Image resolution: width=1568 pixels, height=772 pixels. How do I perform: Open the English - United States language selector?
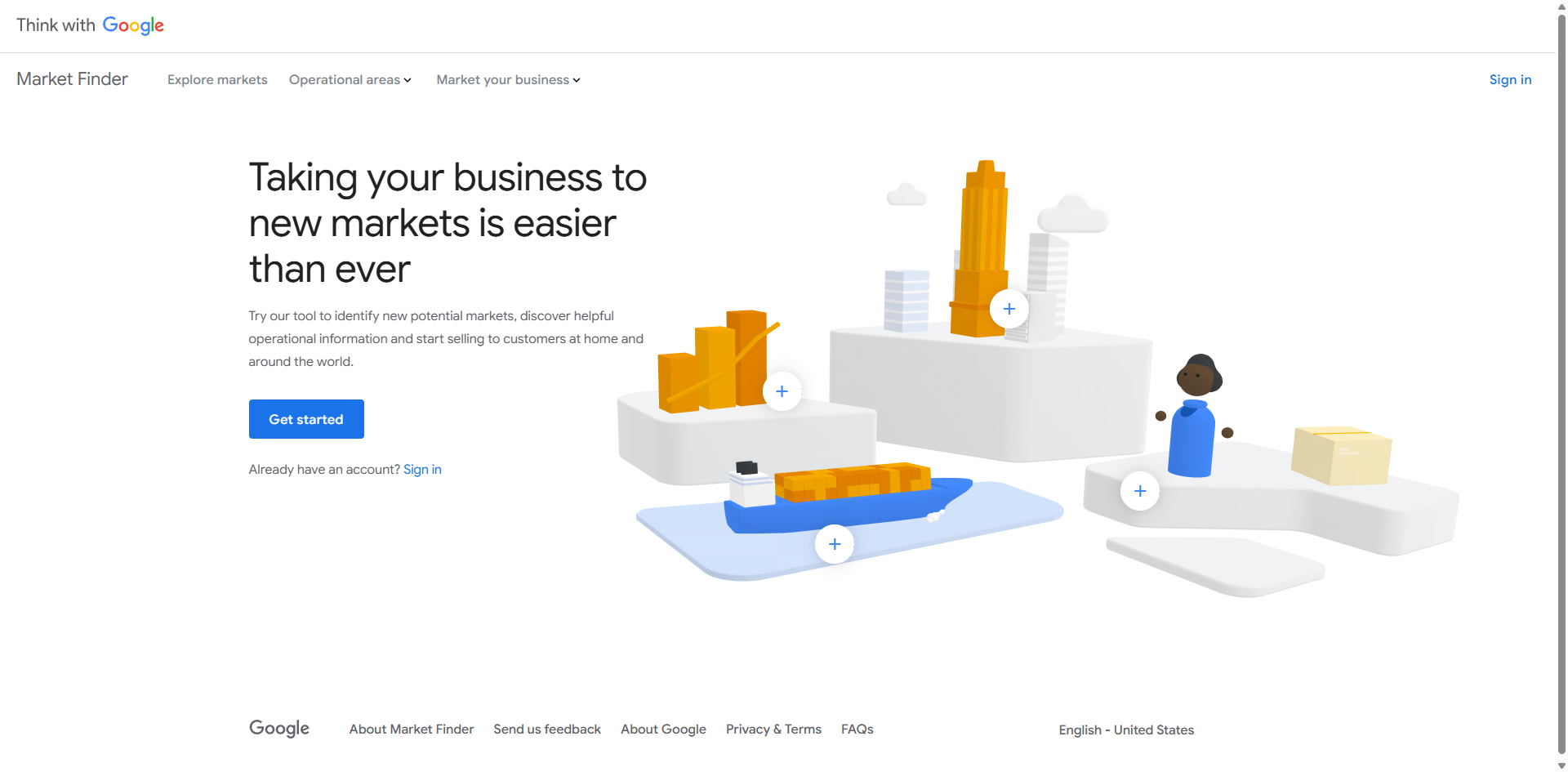point(1126,730)
